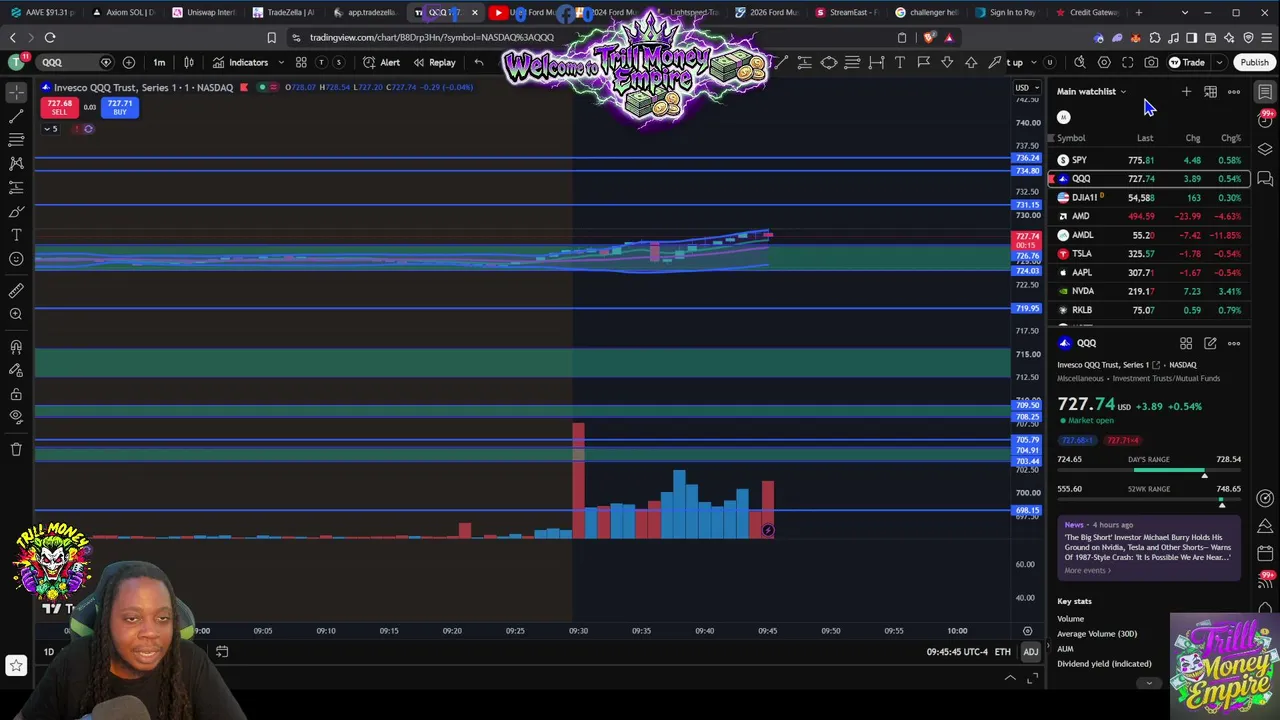Open indicator templates grid icon

click(301, 62)
